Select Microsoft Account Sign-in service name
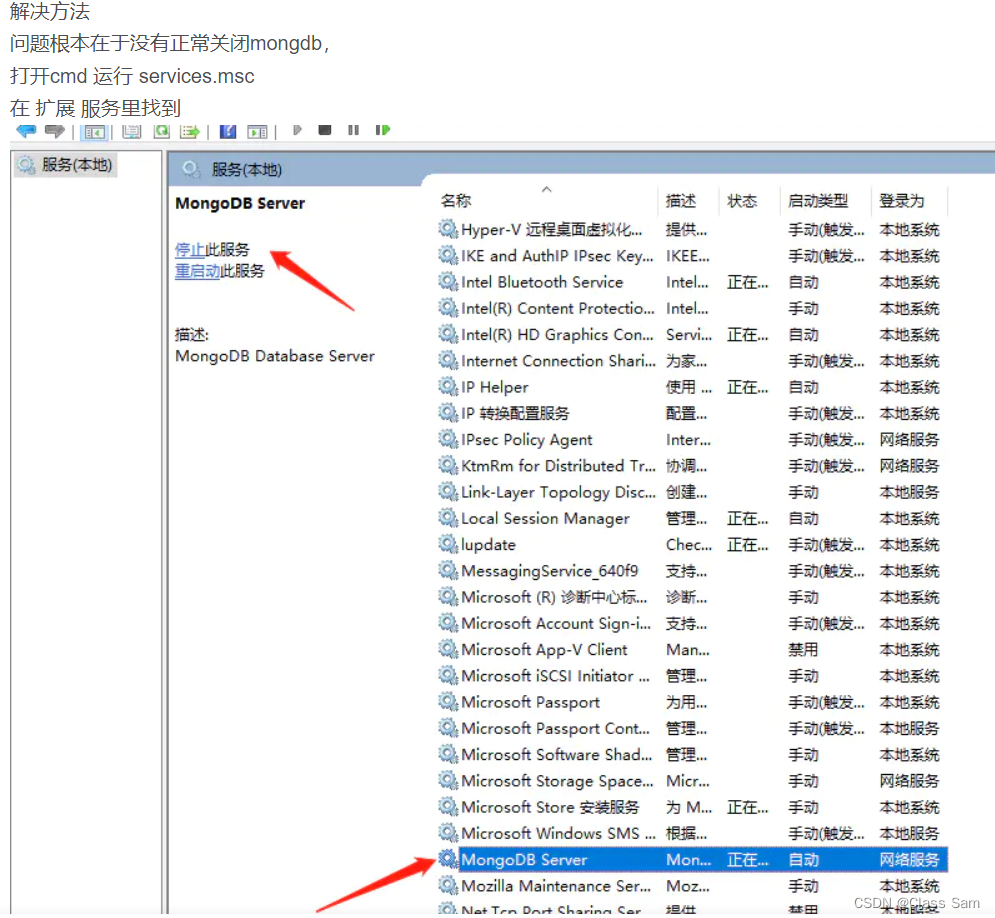Image resolution: width=995 pixels, height=918 pixels. click(556, 624)
